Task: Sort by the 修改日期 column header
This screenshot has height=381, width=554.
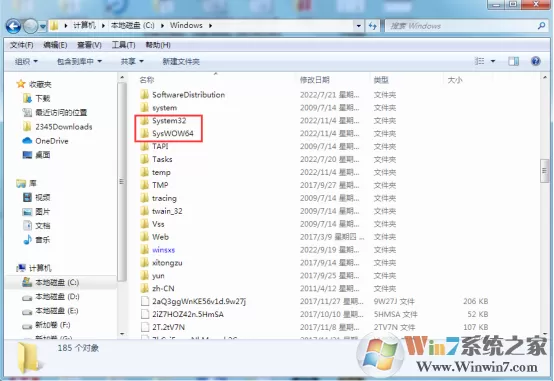Action: [x=314, y=80]
